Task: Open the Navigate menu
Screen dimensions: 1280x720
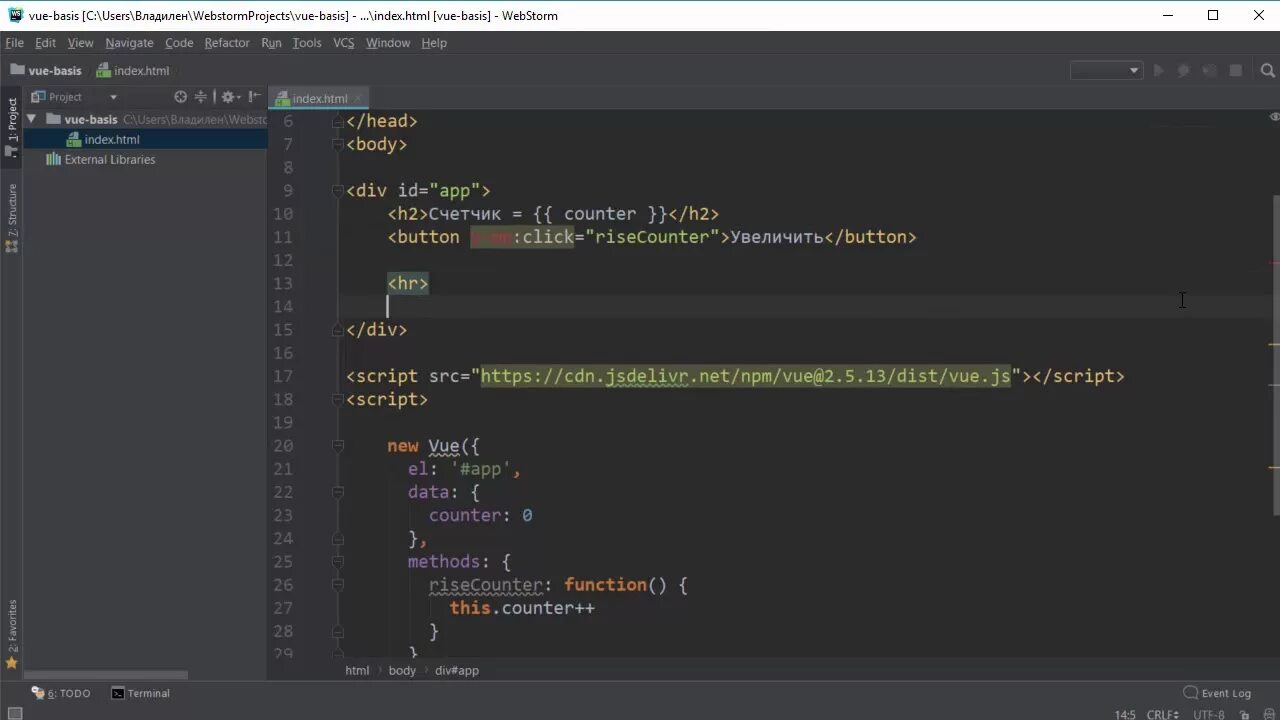Action: [129, 43]
